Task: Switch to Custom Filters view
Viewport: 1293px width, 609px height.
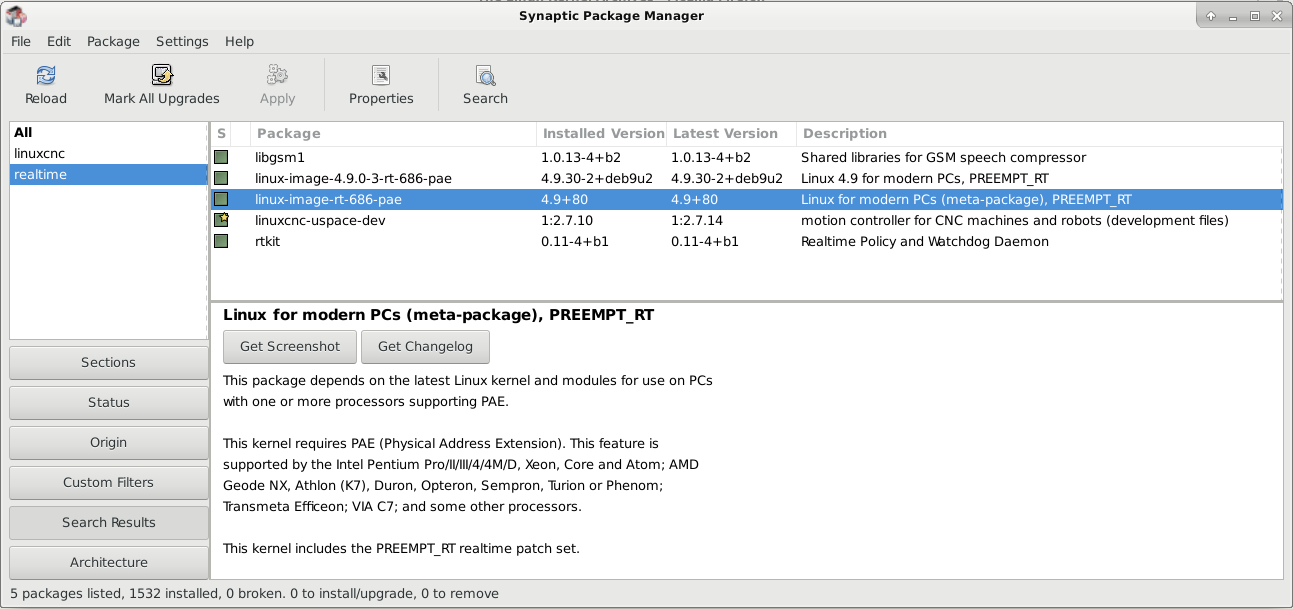Action: 109,482
